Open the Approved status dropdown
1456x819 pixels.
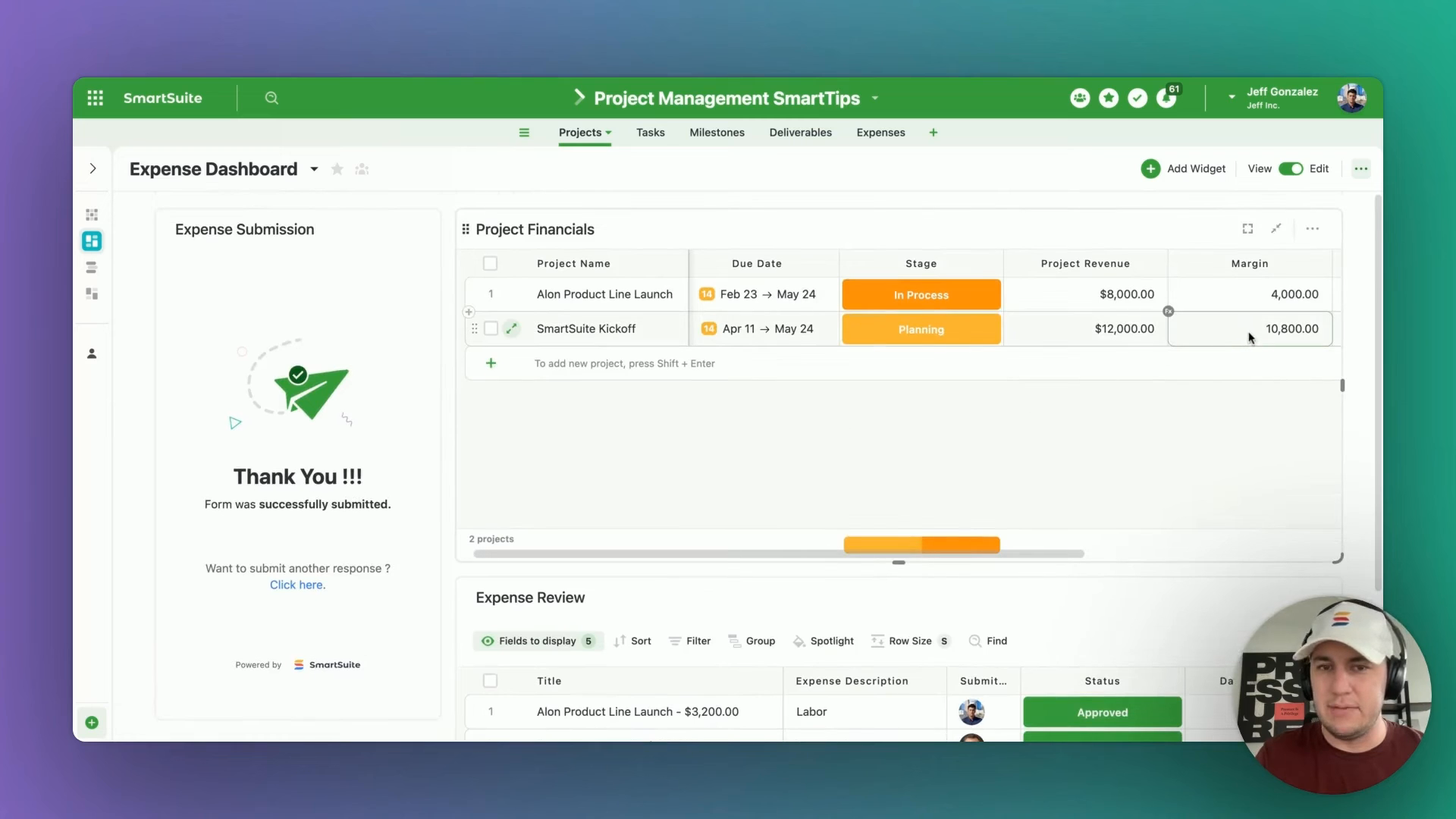click(1103, 712)
